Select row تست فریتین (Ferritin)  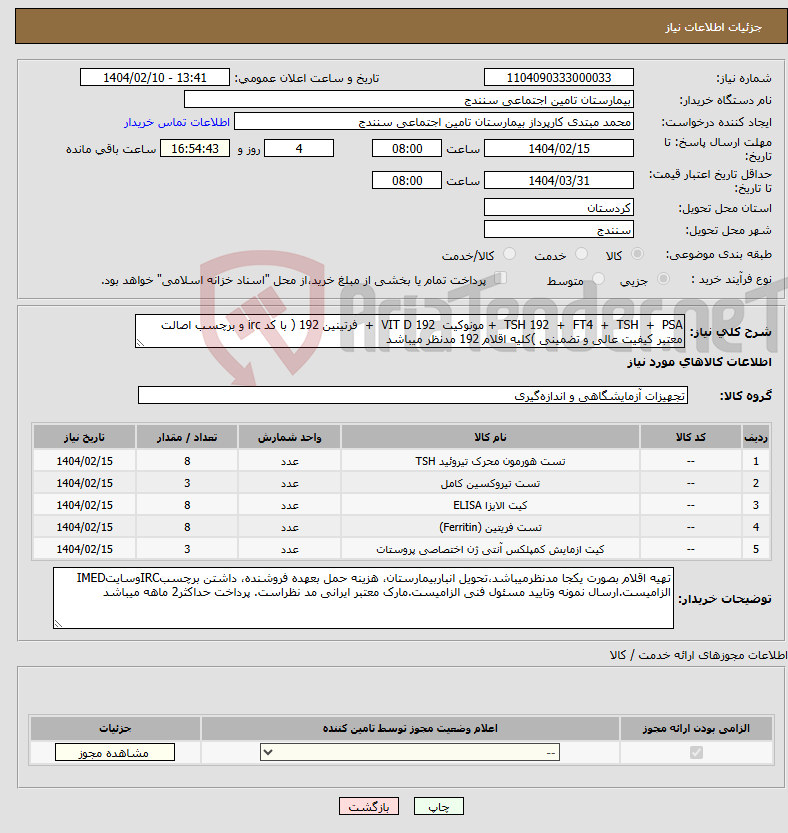(x=401, y=527)
